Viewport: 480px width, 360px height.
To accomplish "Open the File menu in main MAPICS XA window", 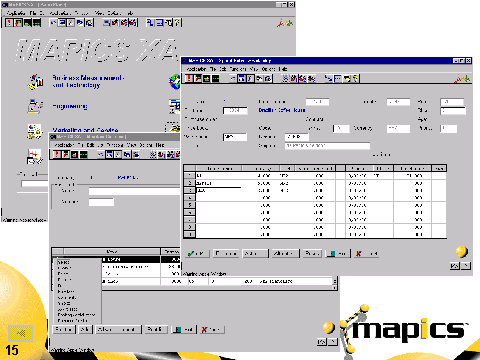I will coord(33,13).
